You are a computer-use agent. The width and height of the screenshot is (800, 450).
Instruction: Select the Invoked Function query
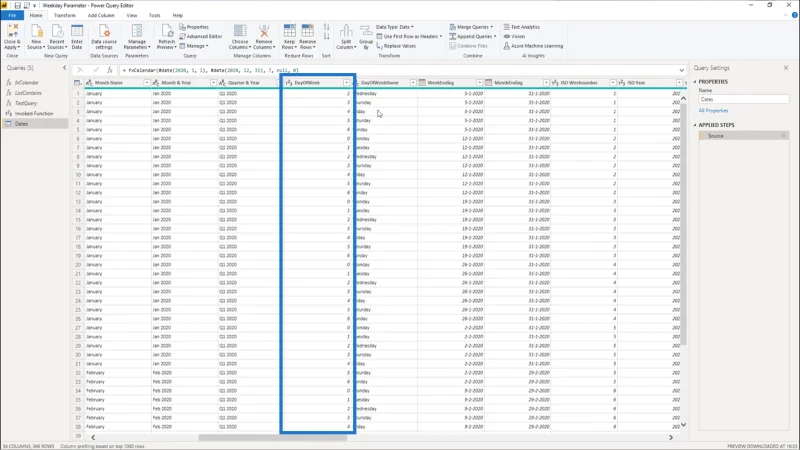tap(35, 113)
